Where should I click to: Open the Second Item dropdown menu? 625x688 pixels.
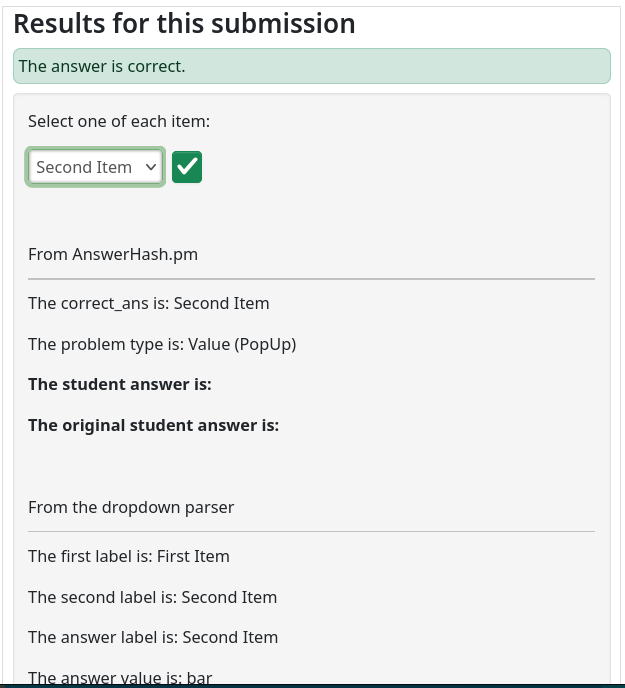pos(95,167)
